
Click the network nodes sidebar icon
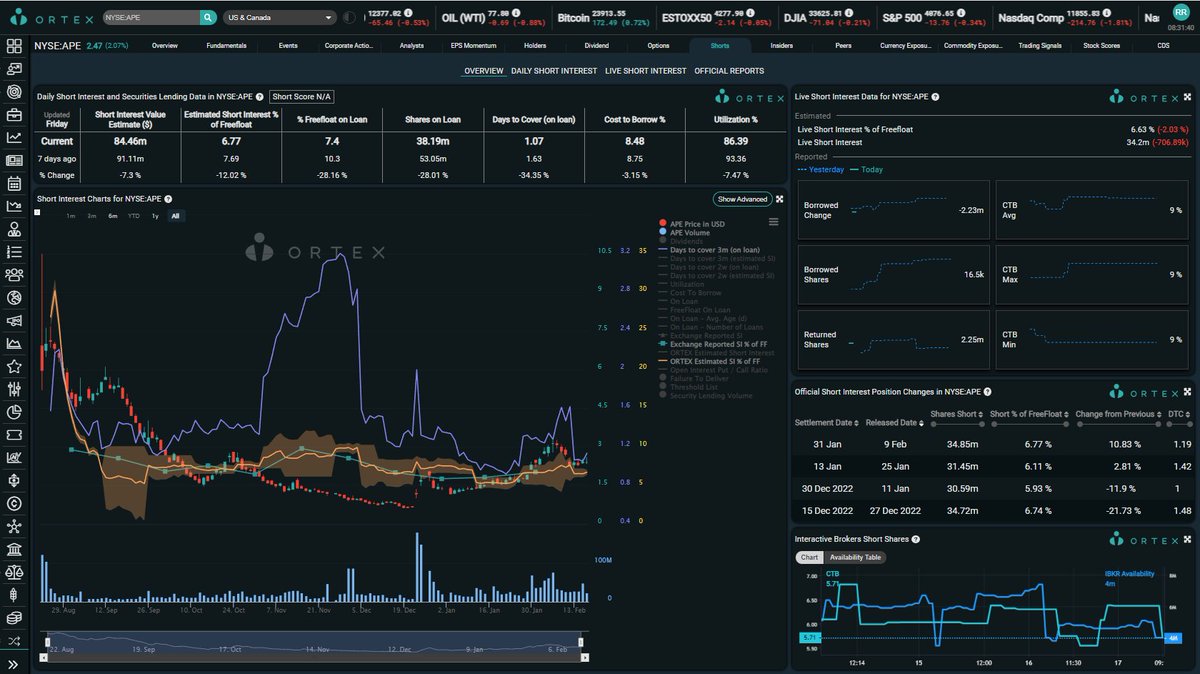14,526
